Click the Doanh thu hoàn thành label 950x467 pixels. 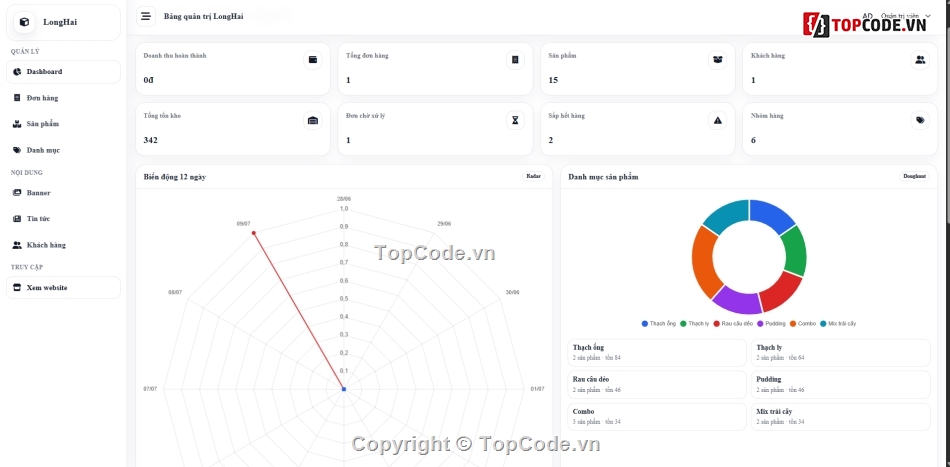tap(175, 56)
